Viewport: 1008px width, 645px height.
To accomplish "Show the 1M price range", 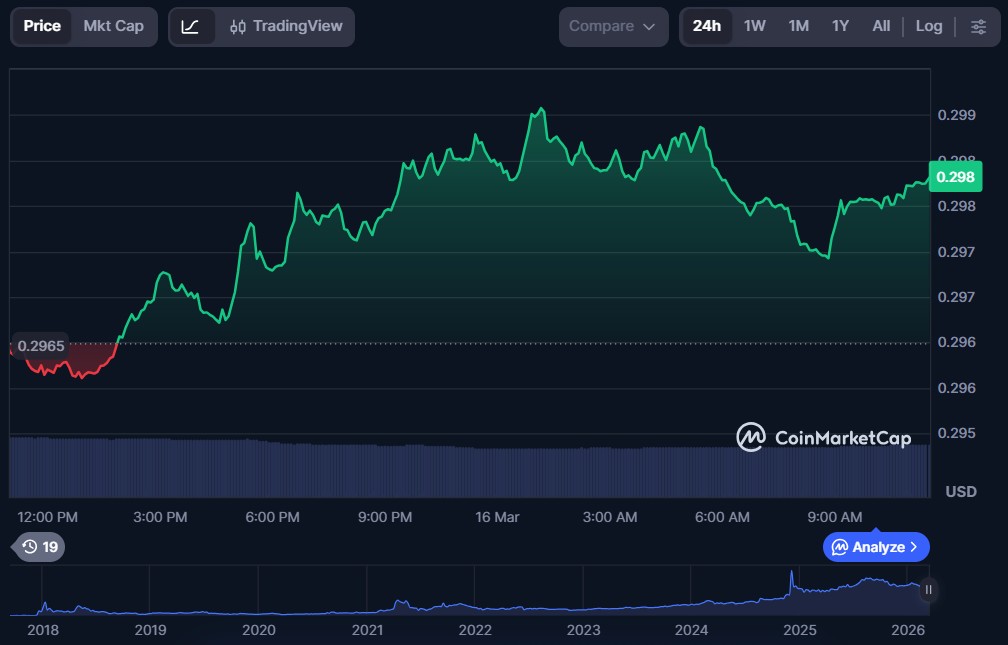I will coord(798,26).
